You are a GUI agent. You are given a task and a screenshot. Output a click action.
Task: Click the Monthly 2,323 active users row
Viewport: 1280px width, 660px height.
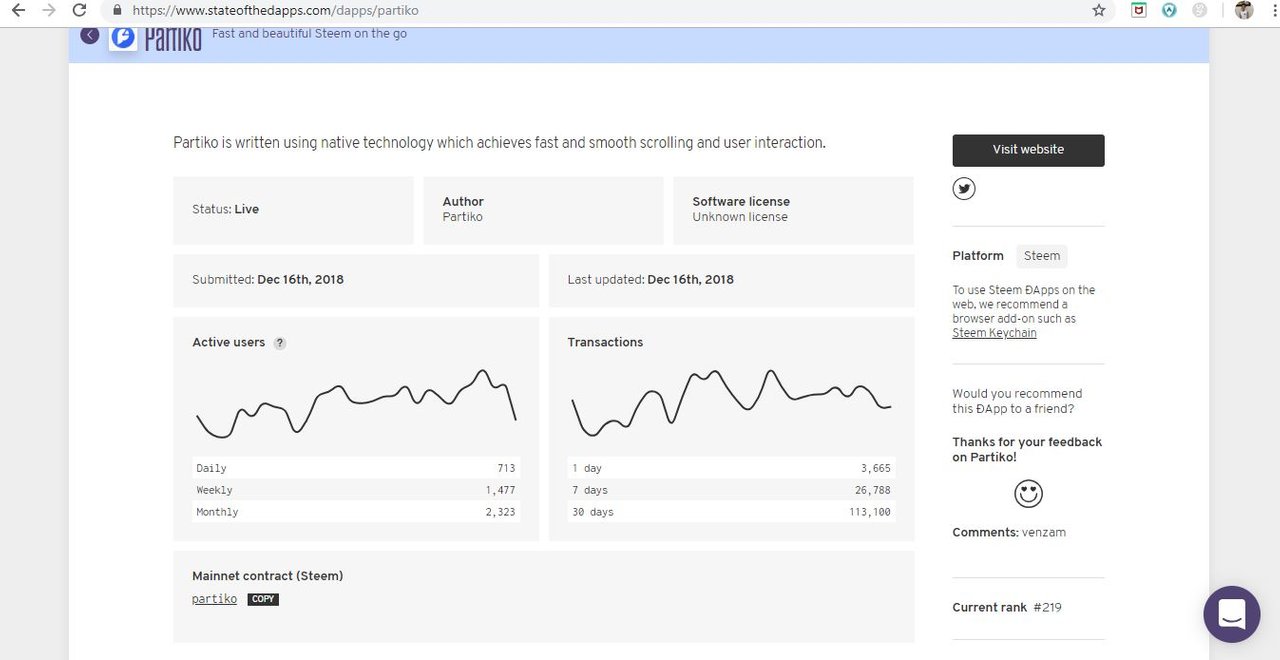(x=356, y=512)
